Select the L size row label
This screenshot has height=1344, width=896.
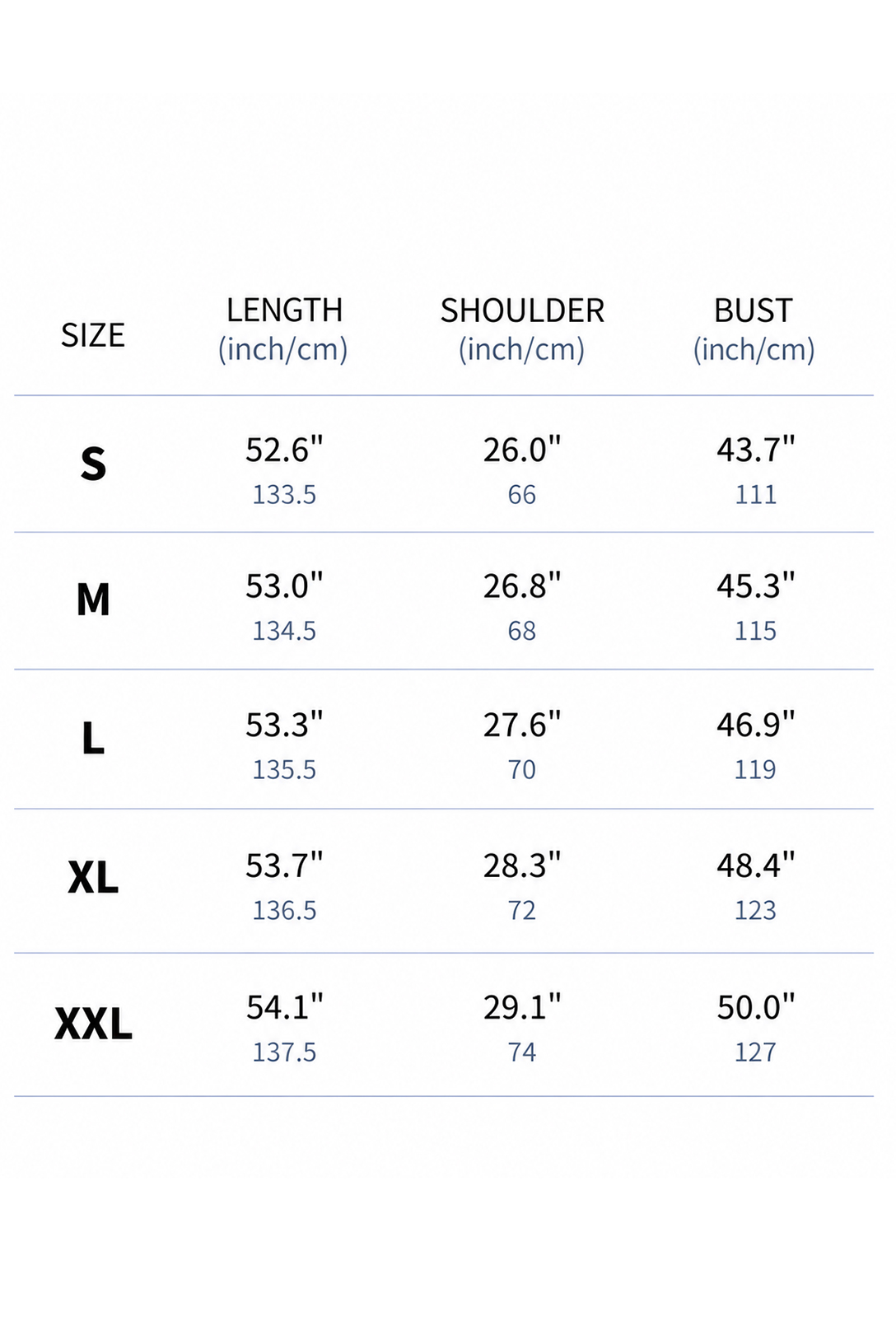click(x=93, y=738)
